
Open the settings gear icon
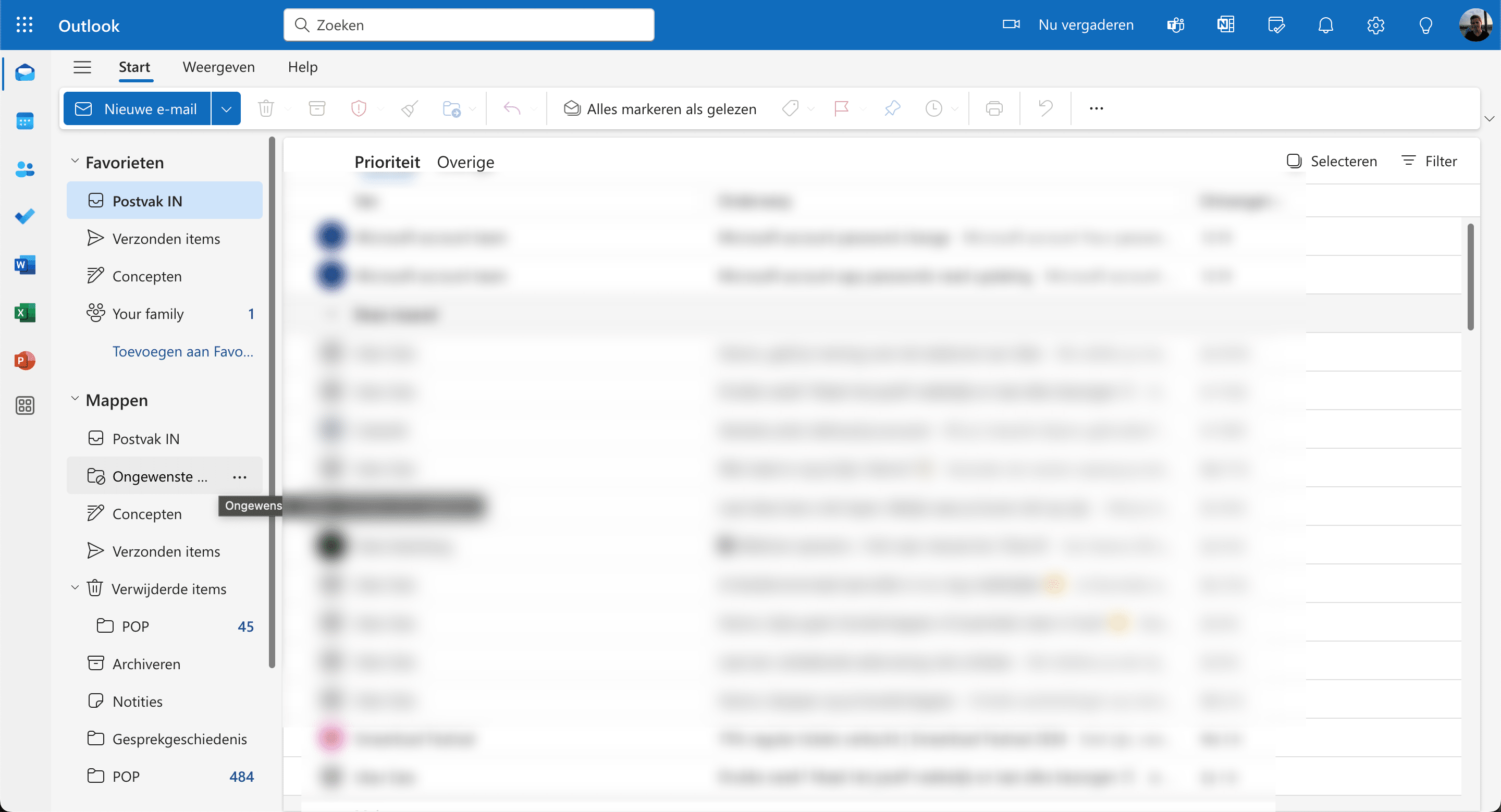[1375, 25]
